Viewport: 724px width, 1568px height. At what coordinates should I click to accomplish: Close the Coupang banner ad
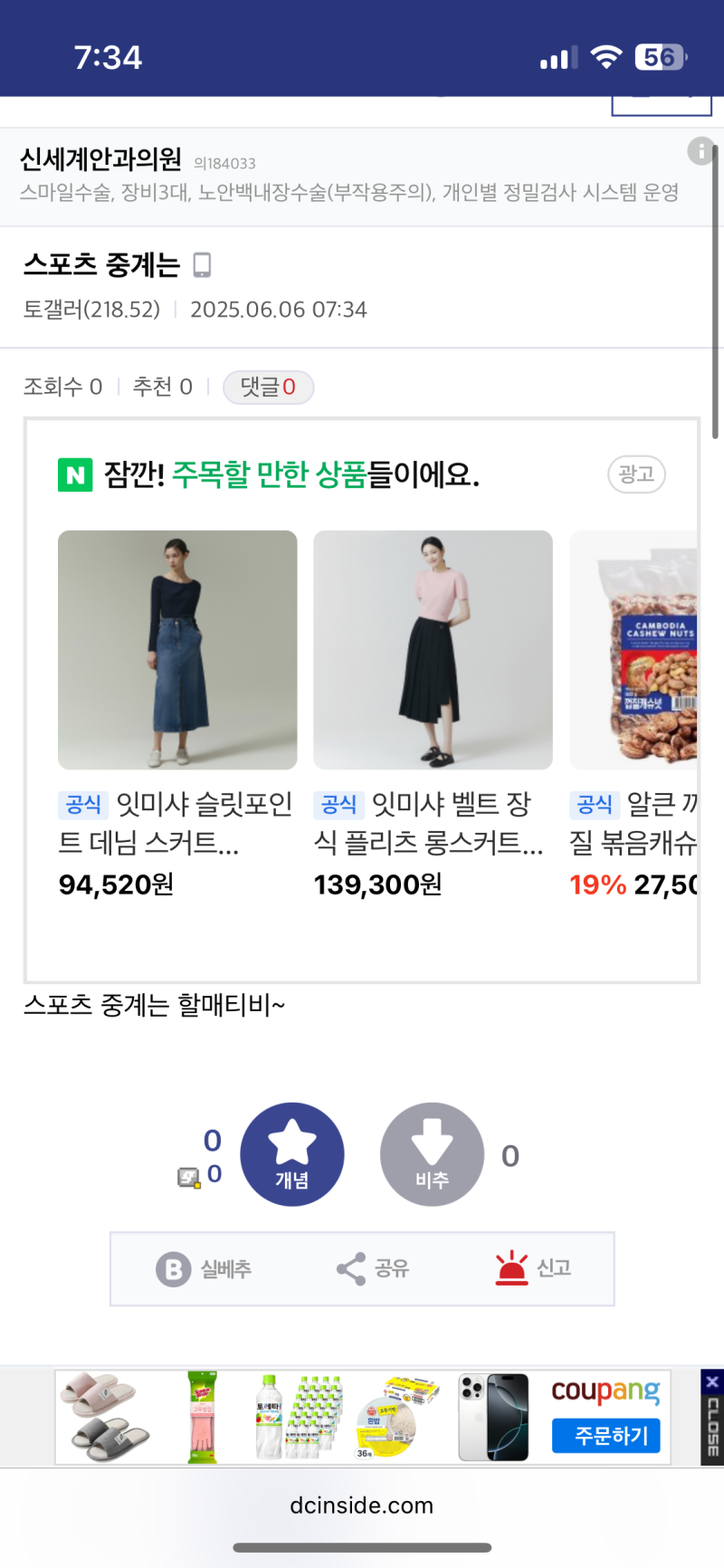click(712, 1382)
